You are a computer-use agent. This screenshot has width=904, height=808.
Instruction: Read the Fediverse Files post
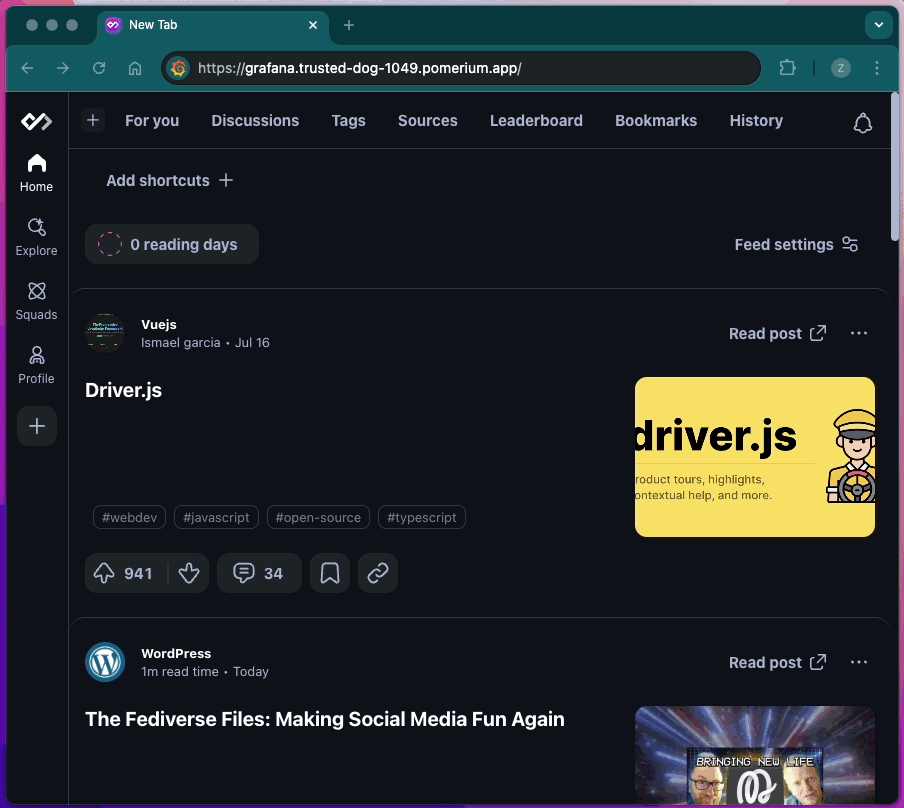778,662
